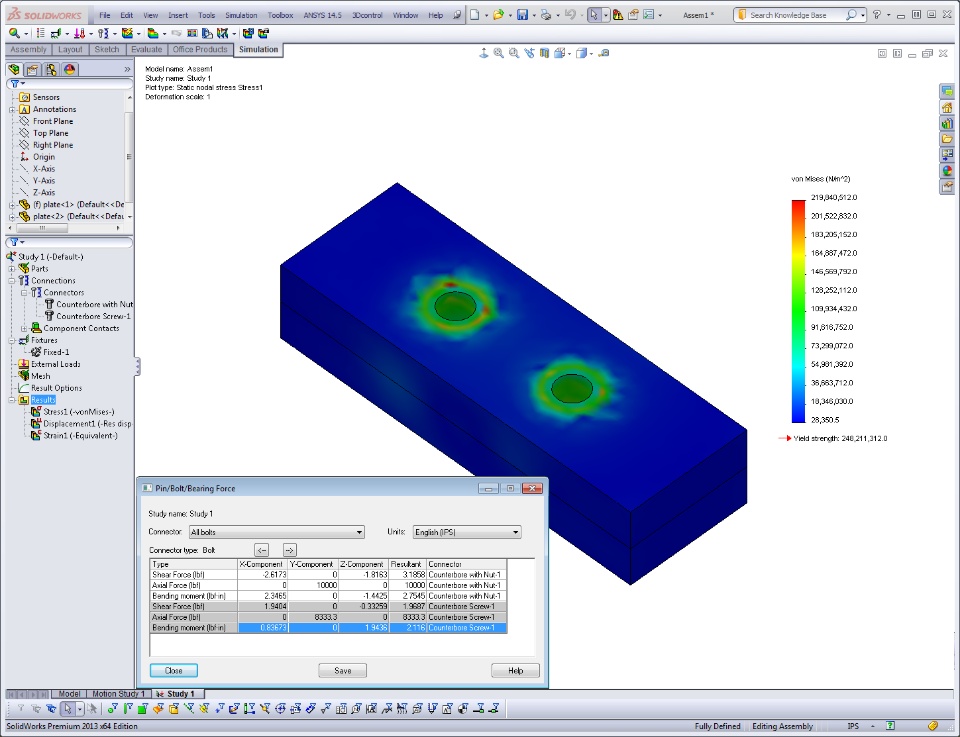960x737 pixels.
Task: Switch to the Sketch tab
Action: pyautogui.click(x=107, y=50)
